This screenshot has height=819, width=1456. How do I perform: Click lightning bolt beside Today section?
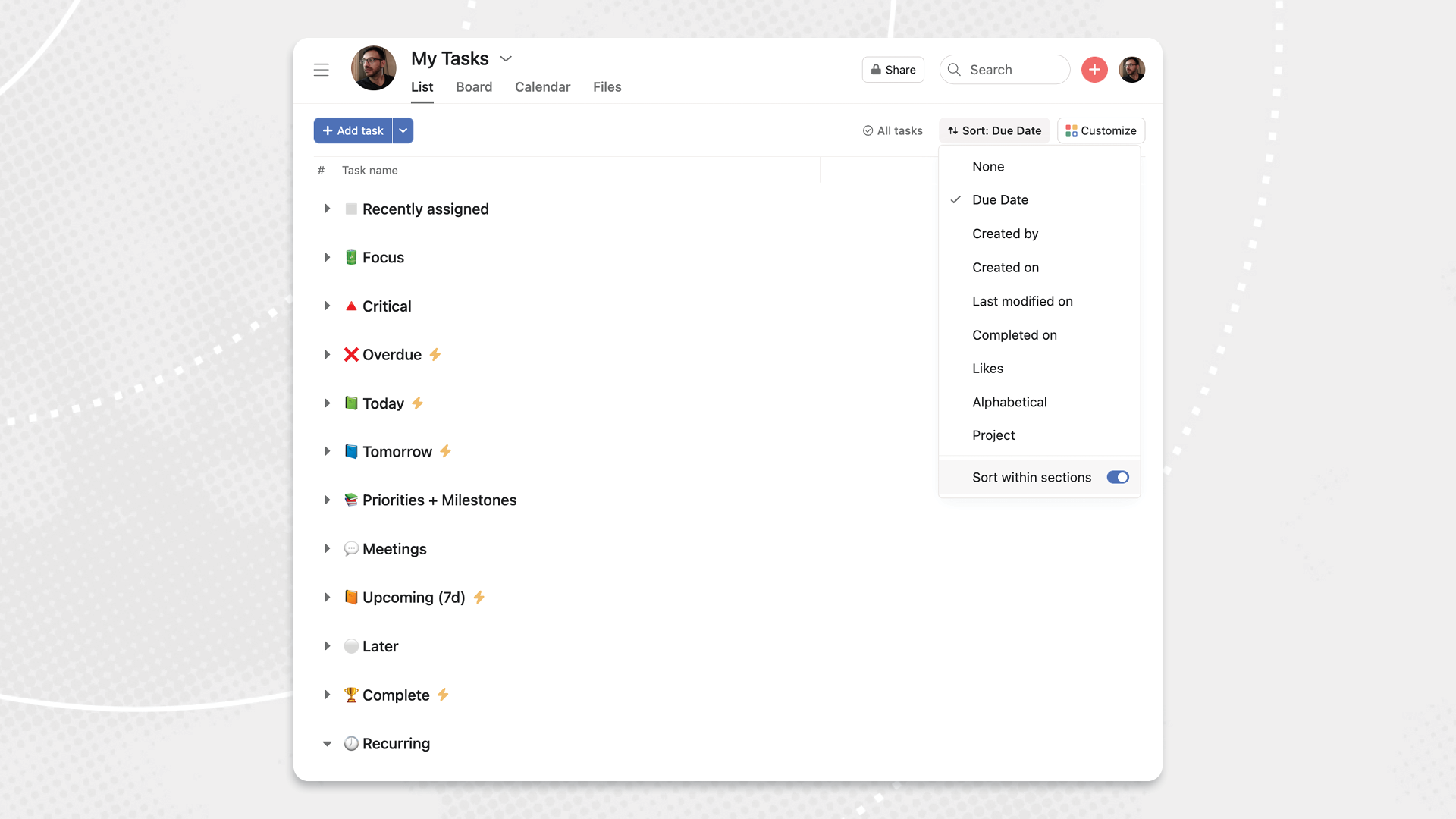pyautogui.click(x=418, y=403)
